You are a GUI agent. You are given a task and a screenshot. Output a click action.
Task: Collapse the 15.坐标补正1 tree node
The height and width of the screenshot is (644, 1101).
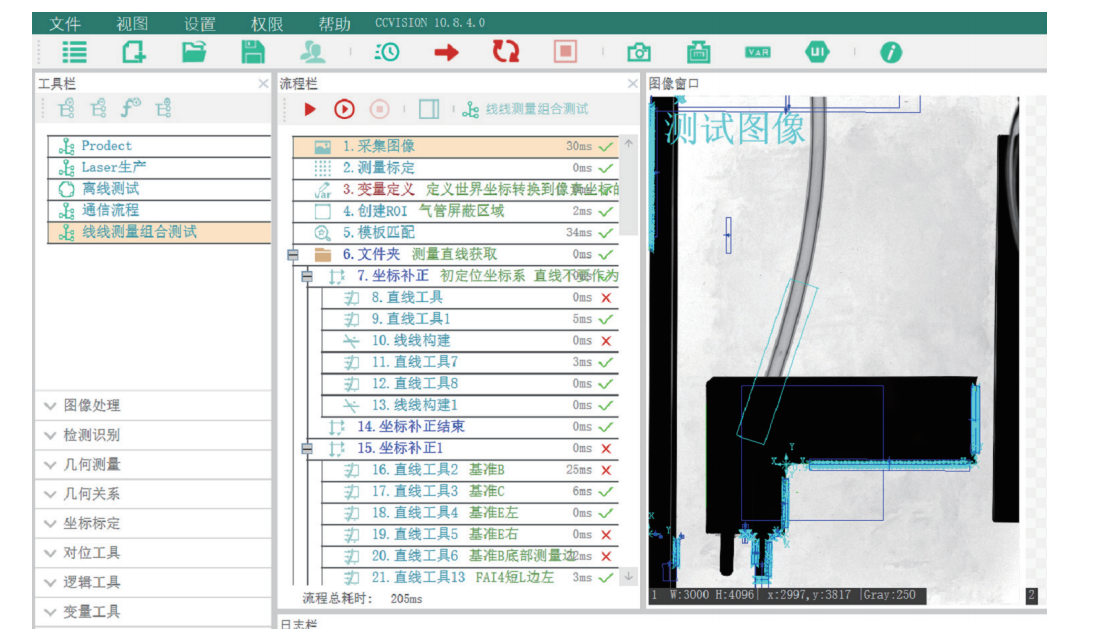click(307, 449)
